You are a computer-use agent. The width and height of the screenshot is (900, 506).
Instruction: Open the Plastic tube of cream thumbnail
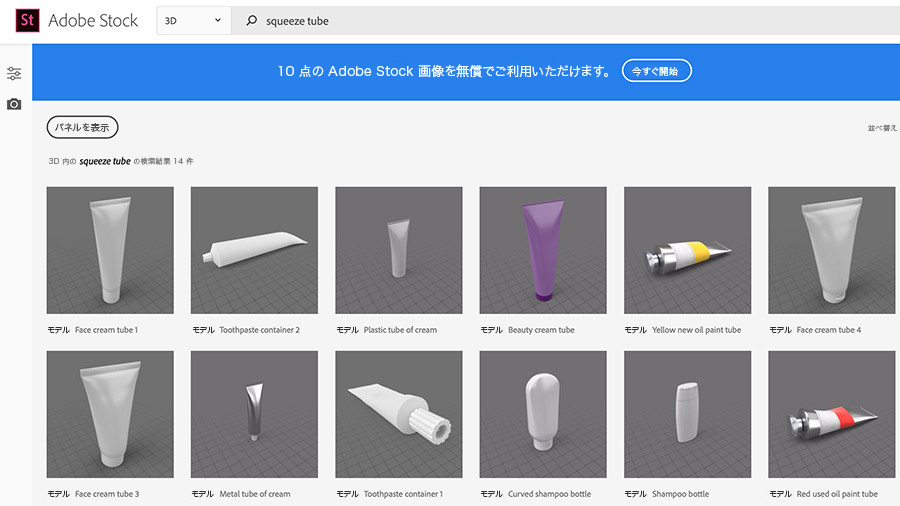(399, 250)
